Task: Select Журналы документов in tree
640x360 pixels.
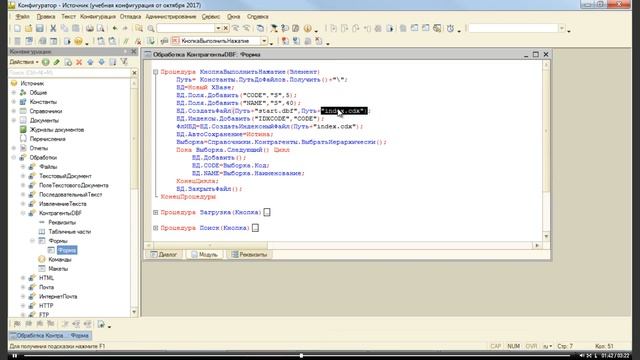Action: click(57, 130)
